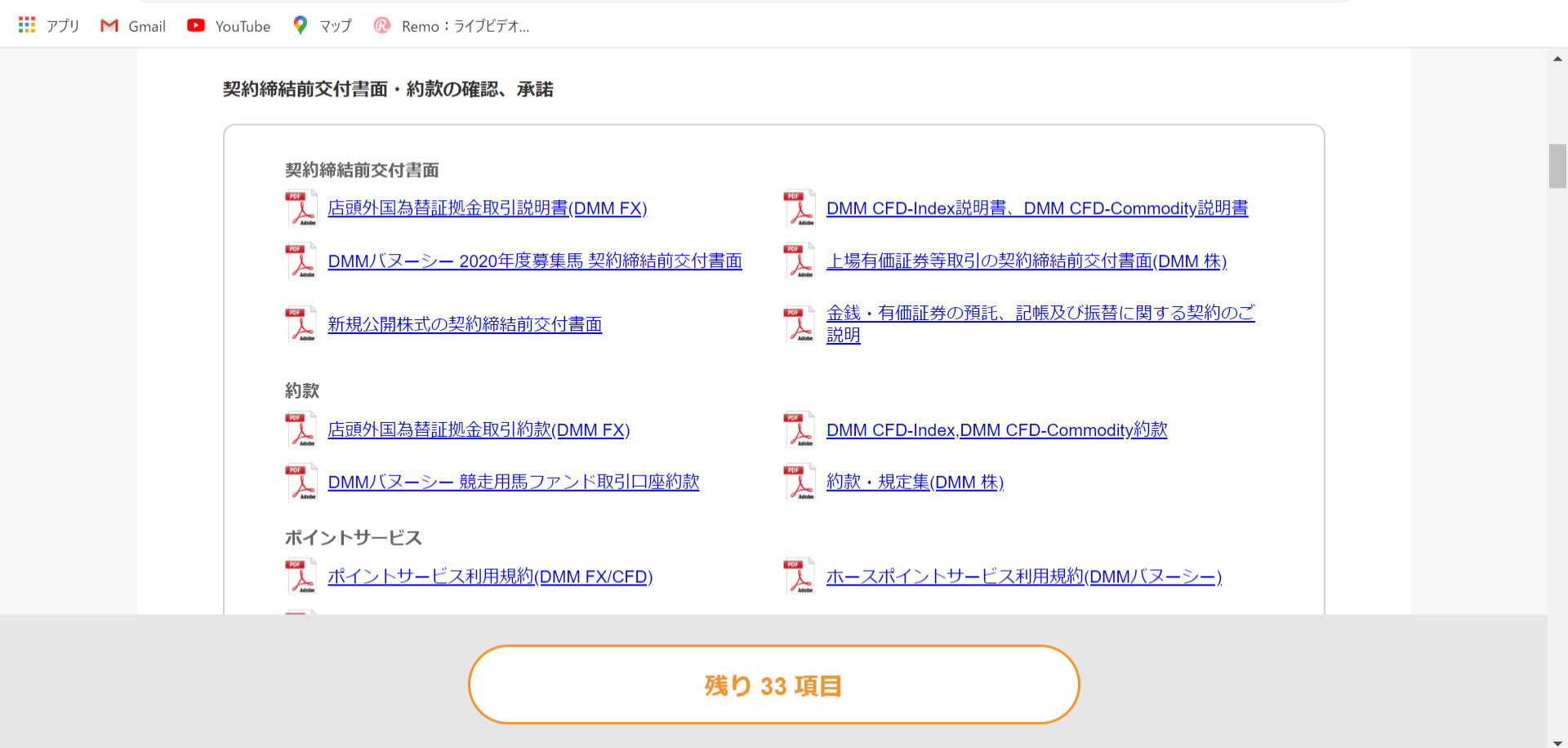This screenshot has height=748, width=1568.
Task: Open PDF icon beside 金銭・有価証券の預託 document
Action: coord(800,324)
